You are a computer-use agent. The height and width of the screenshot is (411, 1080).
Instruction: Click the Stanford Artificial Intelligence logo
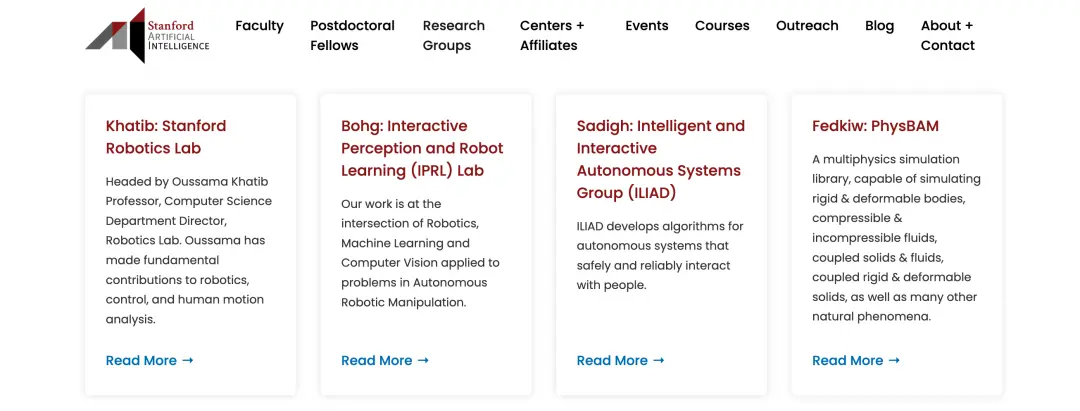[147, 36]
